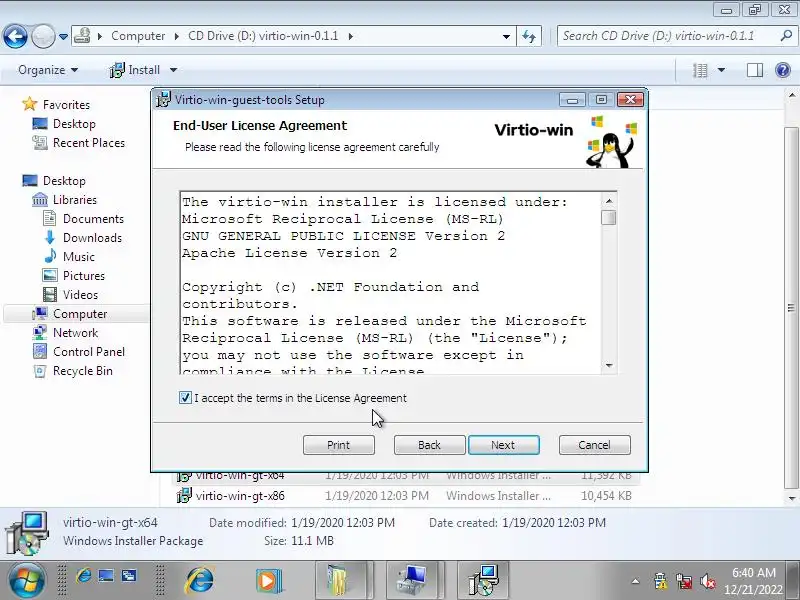Click license text scrollbar up arrow
Screen dimensions: 800x600
click(x=609, y=201)
